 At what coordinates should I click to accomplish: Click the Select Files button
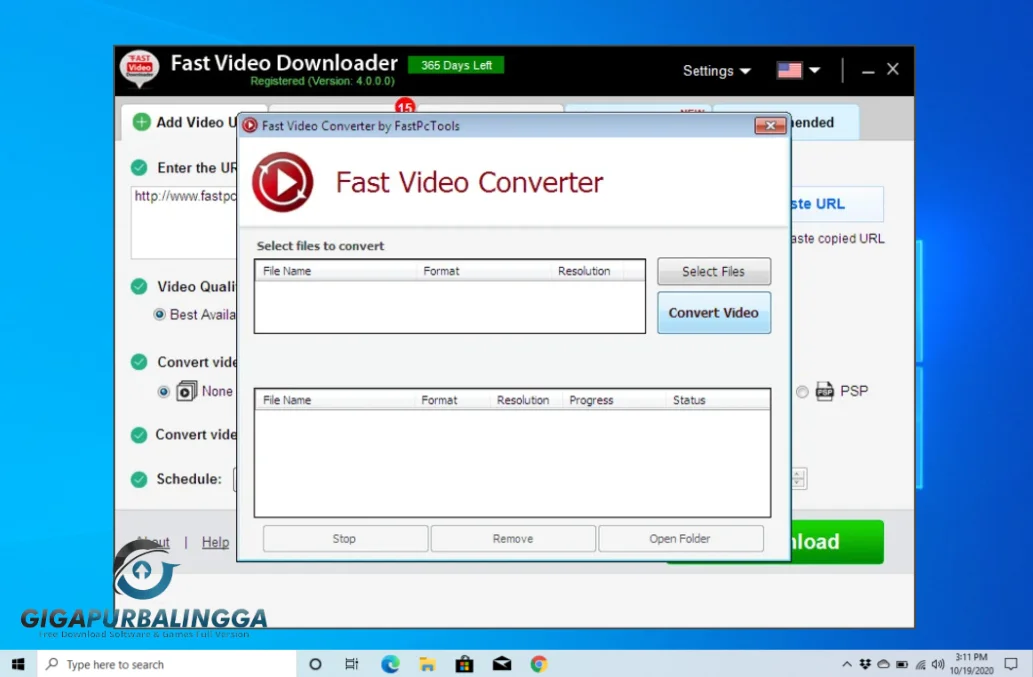[x=713, y=271]
